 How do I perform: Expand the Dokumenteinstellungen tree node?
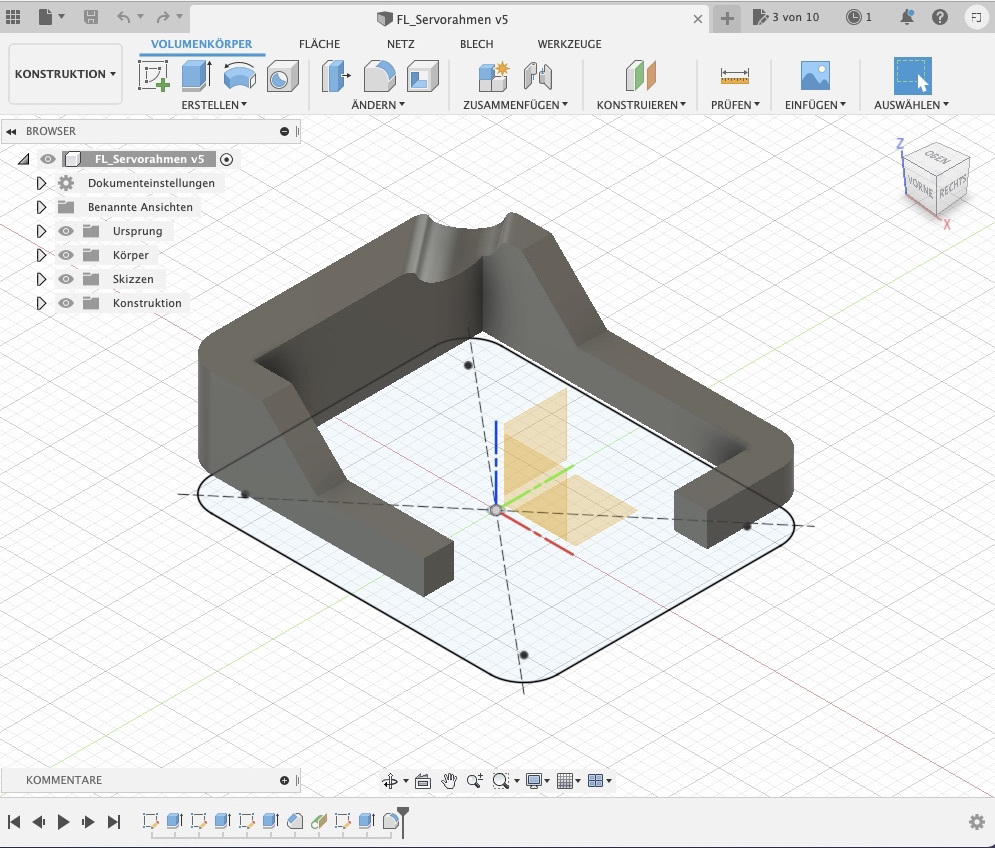point(41,183)
